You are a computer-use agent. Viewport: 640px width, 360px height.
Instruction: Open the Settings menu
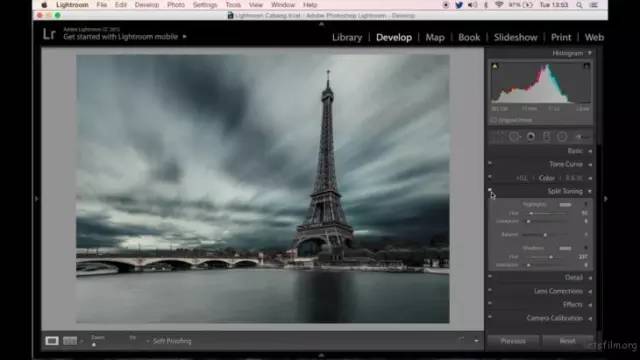click(205, 5)
